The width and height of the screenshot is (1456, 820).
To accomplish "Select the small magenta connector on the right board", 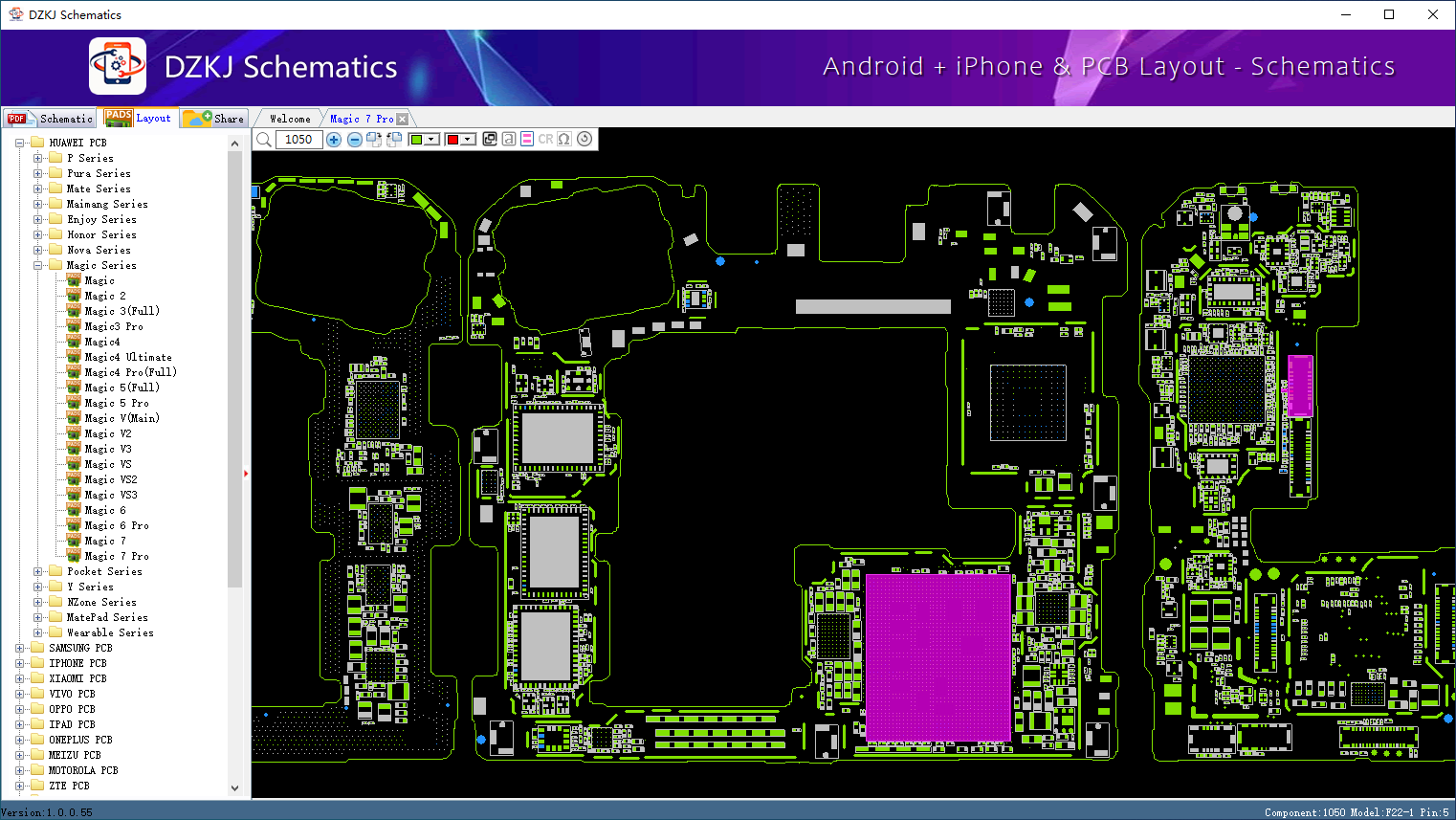I will [1300, 386].
